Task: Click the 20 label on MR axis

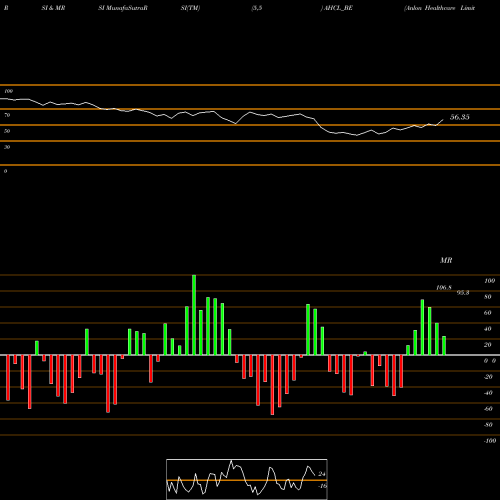Action: coord(488,345)
